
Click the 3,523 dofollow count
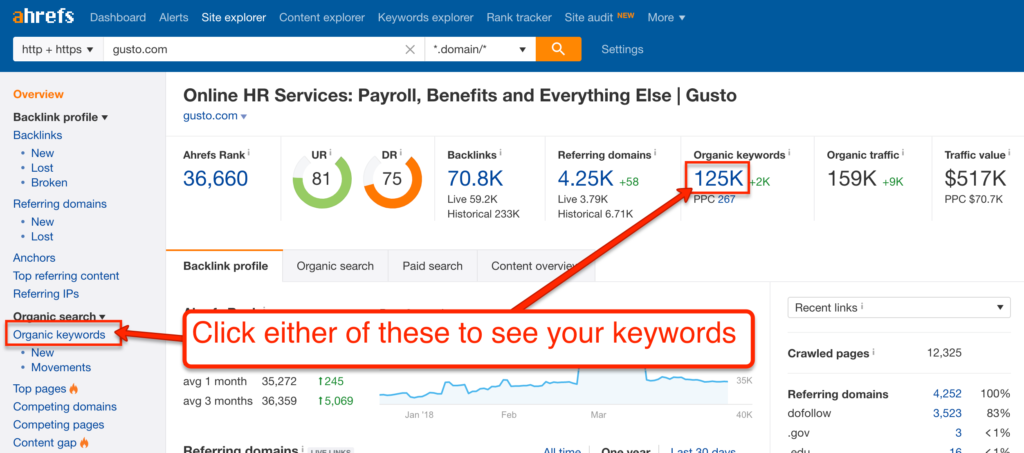pos(946,413)
